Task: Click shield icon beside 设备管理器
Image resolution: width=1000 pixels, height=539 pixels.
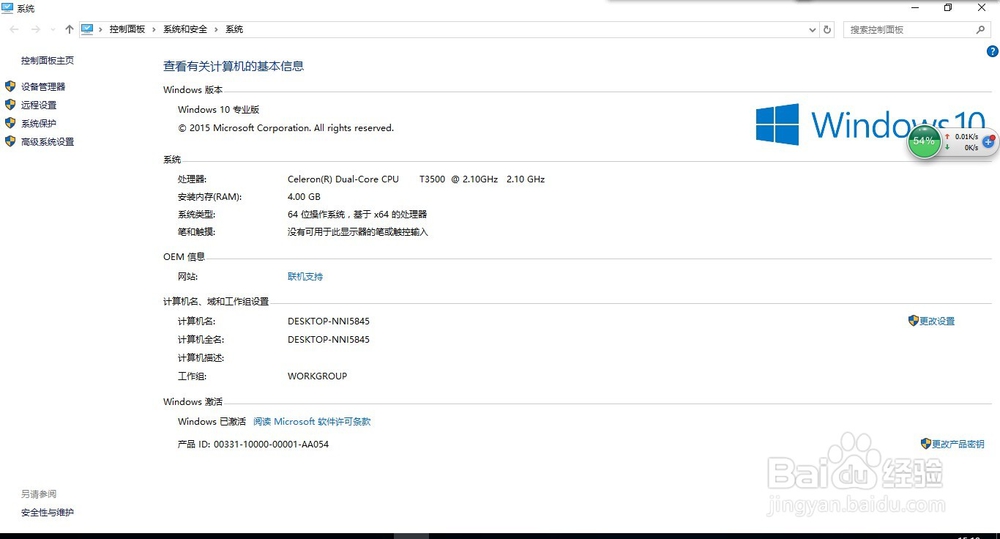Action: 10,86
